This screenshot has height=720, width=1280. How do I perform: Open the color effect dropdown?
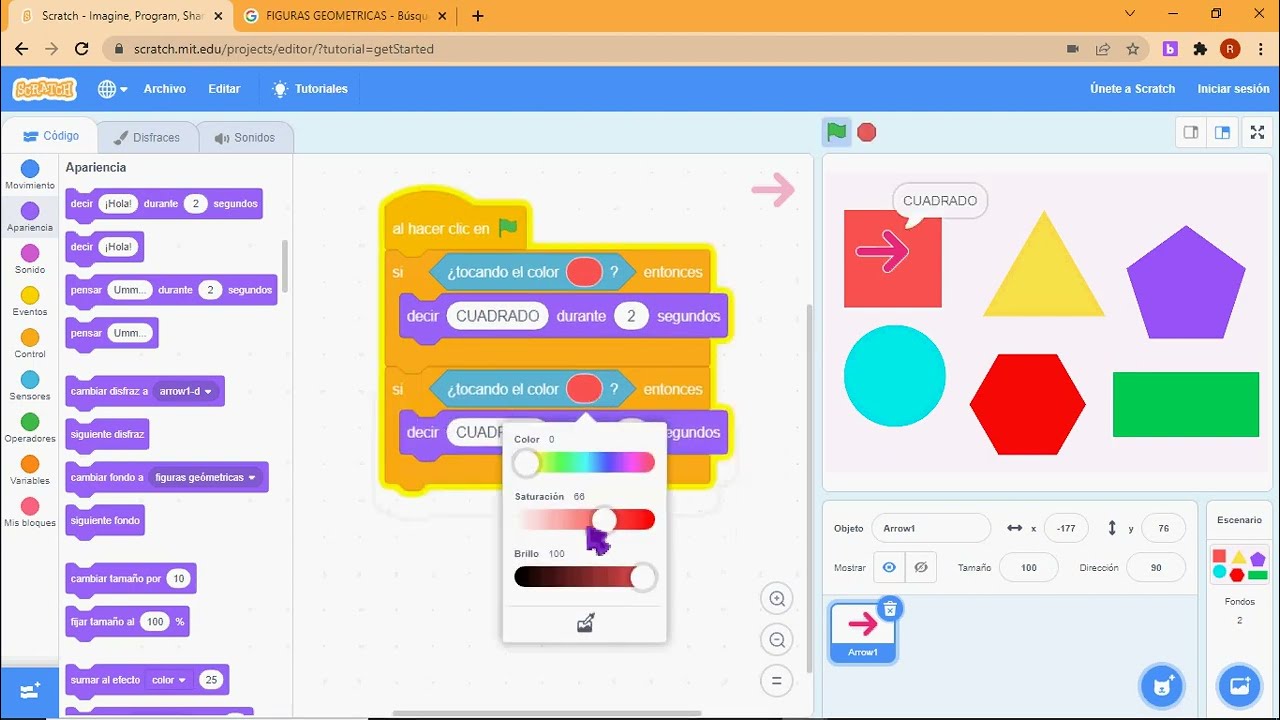168,680
